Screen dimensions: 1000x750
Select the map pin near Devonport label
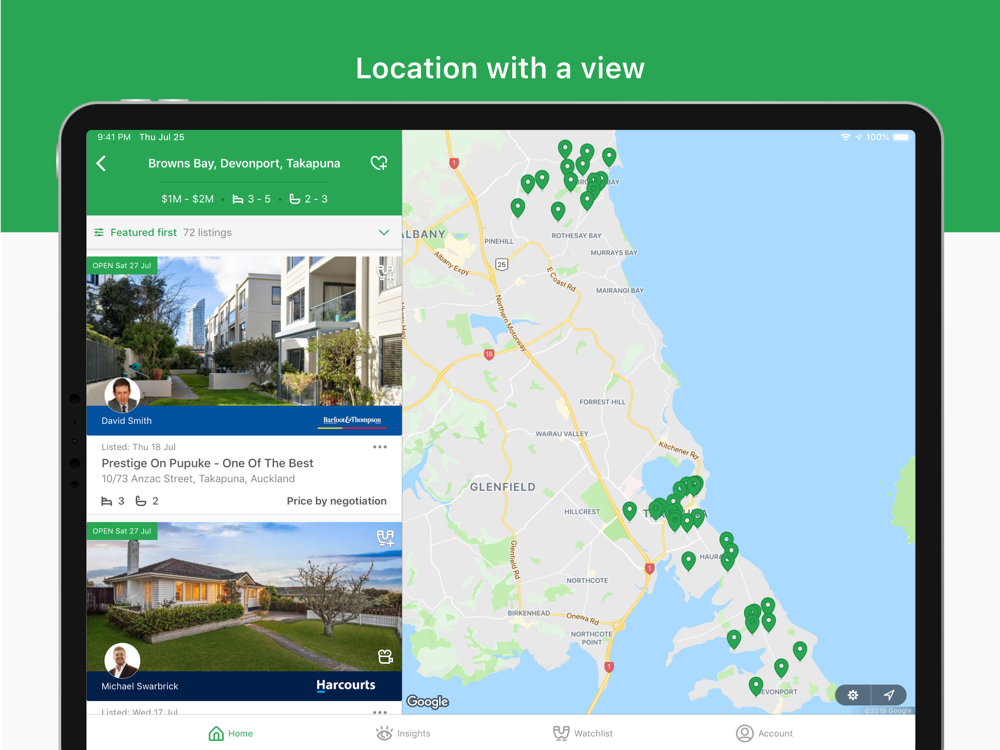756,686
